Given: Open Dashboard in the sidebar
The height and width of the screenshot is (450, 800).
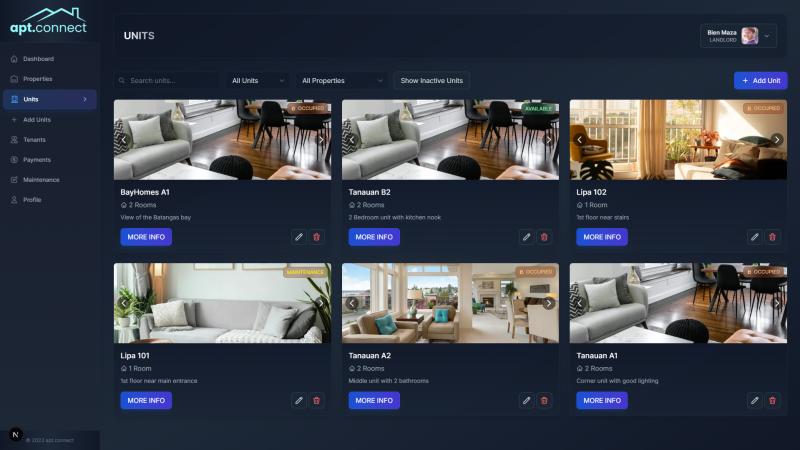Looking at the screenshot, I should pos(49,59).
